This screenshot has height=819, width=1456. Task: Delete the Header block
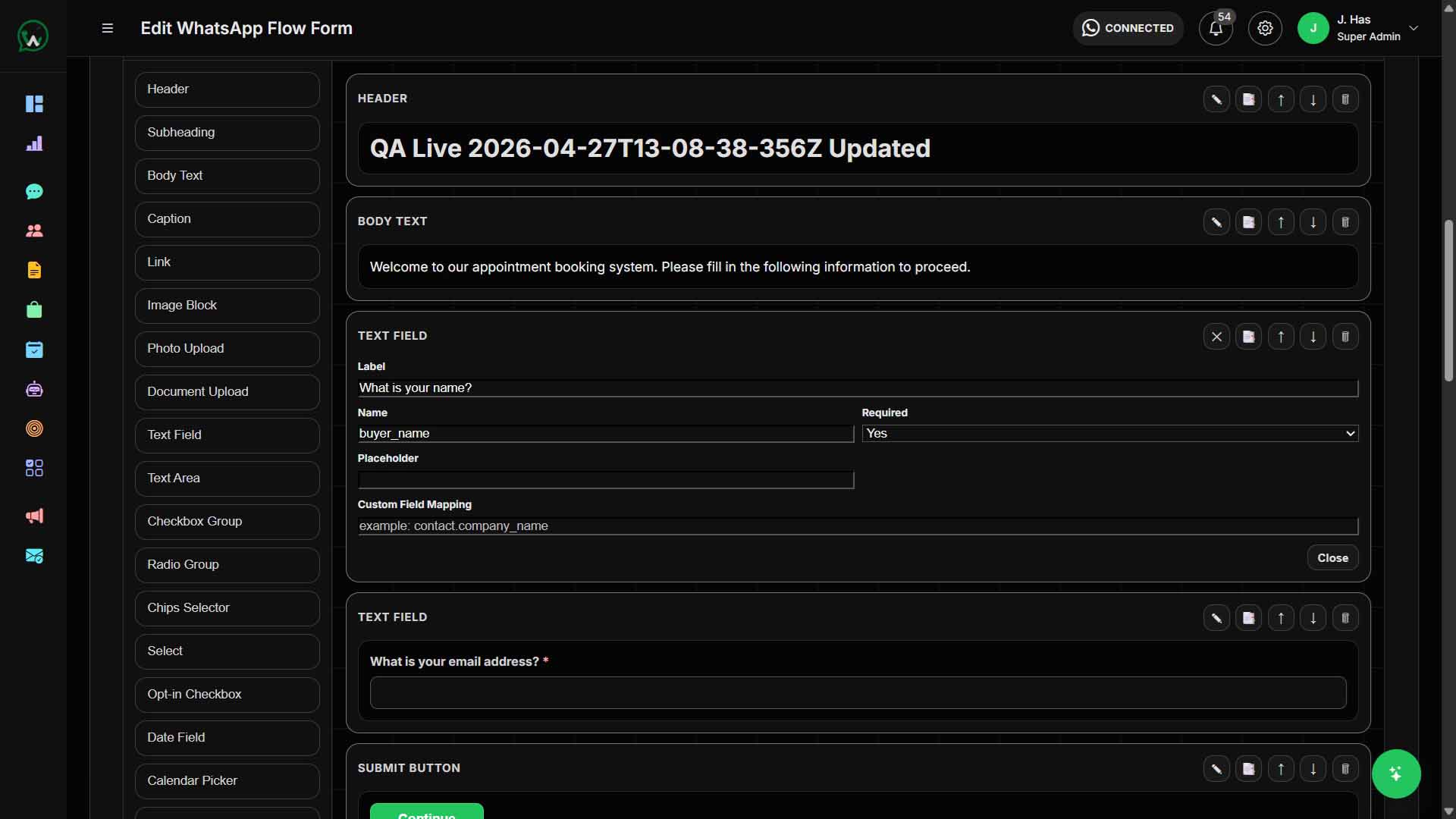[x=1345, y=99]
